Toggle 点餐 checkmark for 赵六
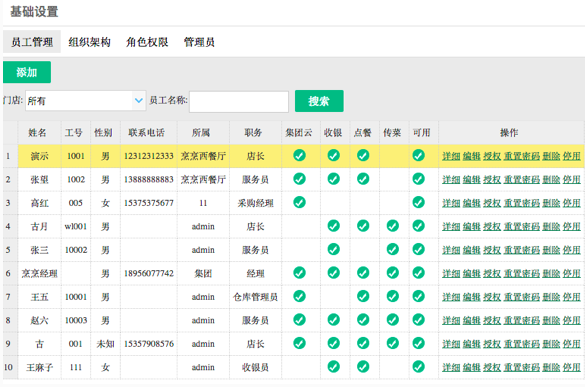 (x=363, y=320)
